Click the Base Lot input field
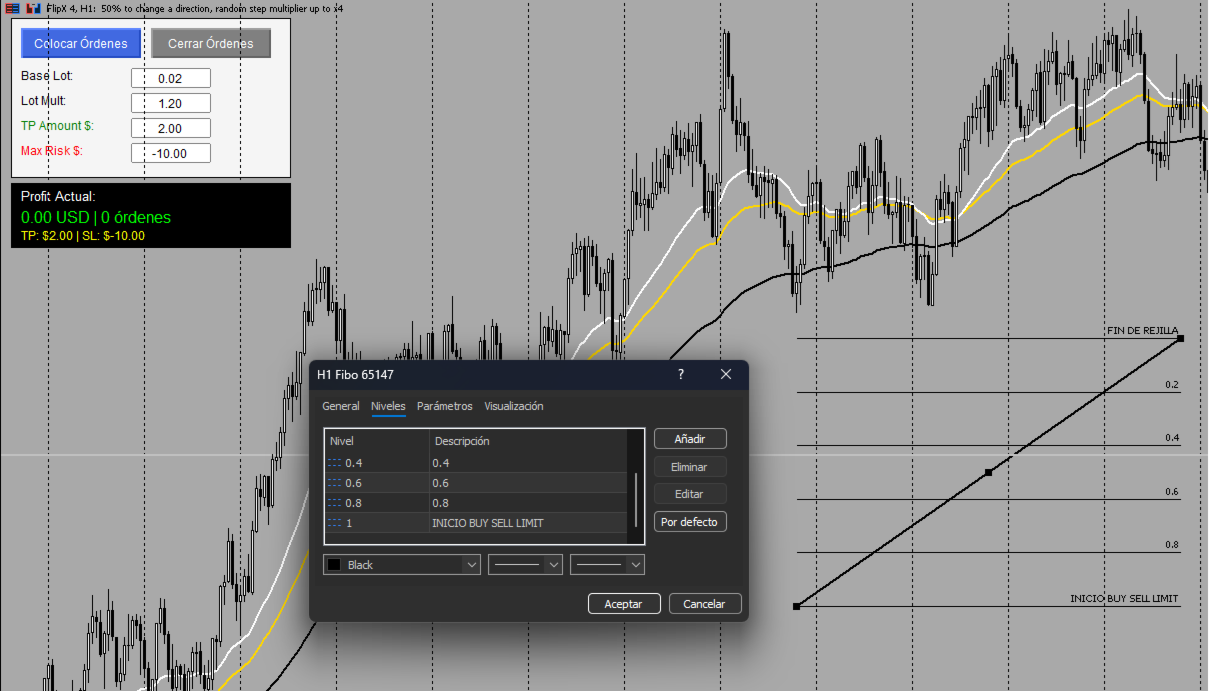Image resolution: width=1210 pixels, height=691 pixels. pyautogui.click(x=171, y=78)
